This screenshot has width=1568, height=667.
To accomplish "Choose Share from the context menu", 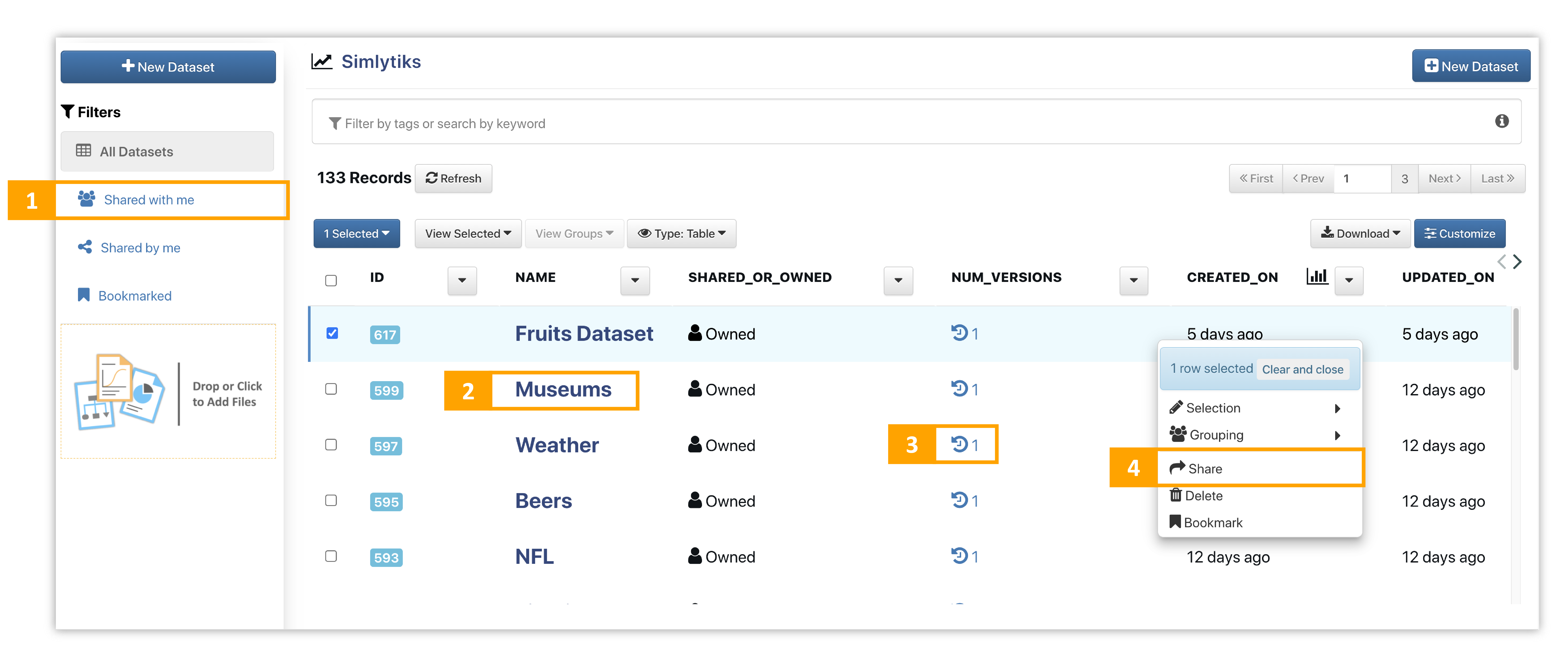I will point(1259,468).
